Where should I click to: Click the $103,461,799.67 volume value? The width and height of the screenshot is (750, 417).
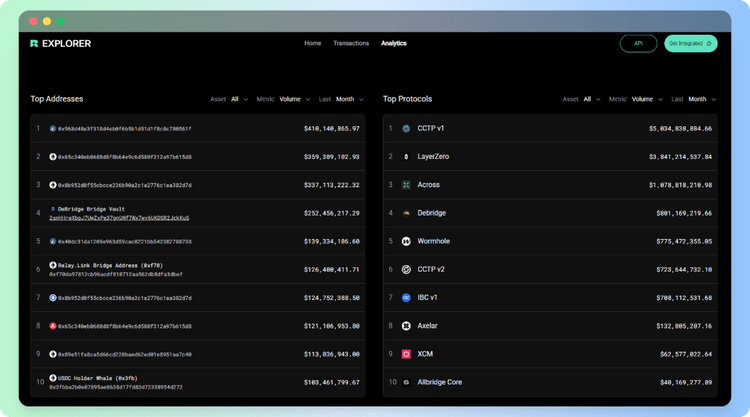click(x=331, y=383)
